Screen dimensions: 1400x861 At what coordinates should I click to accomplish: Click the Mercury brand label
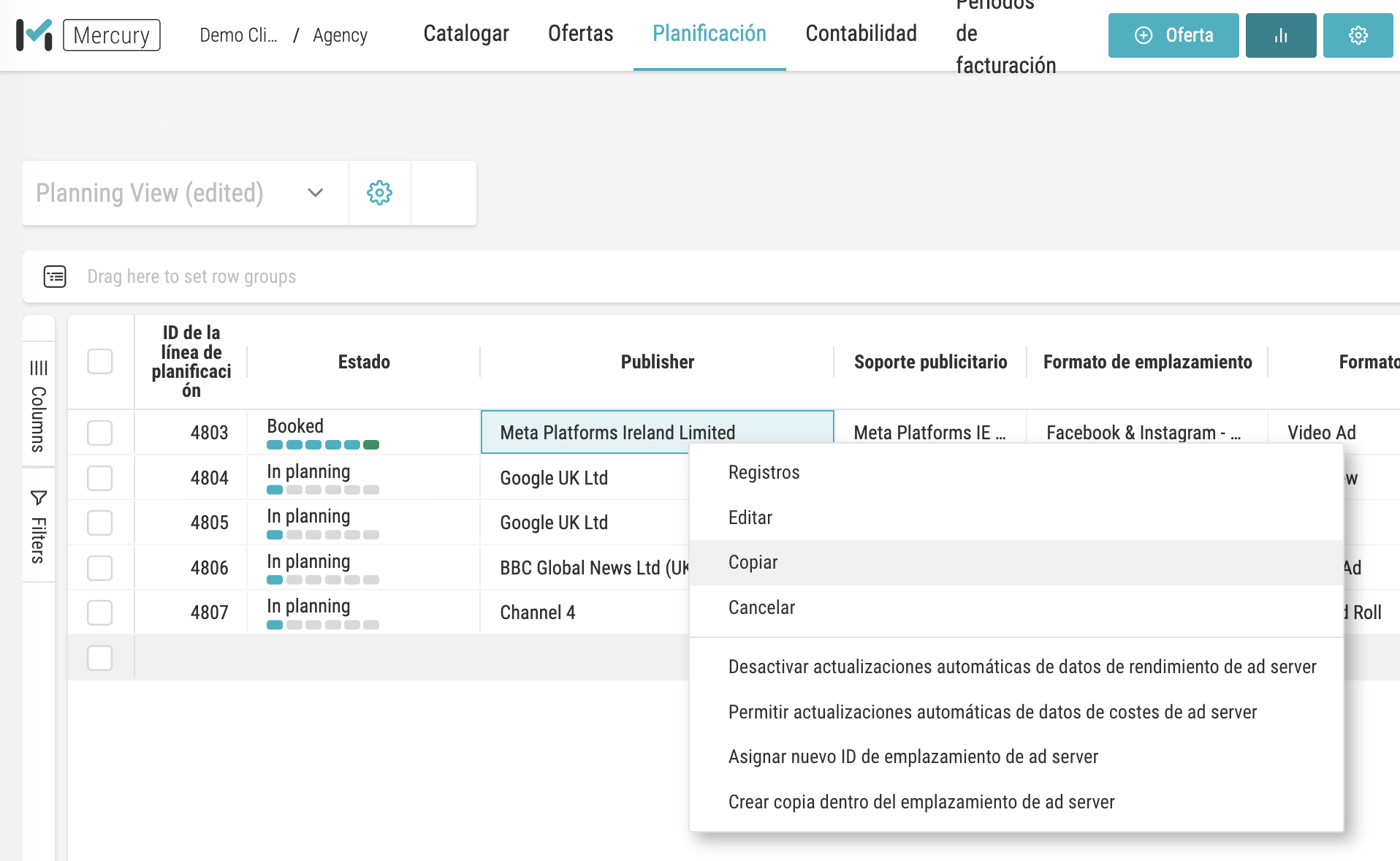(112, 35)
